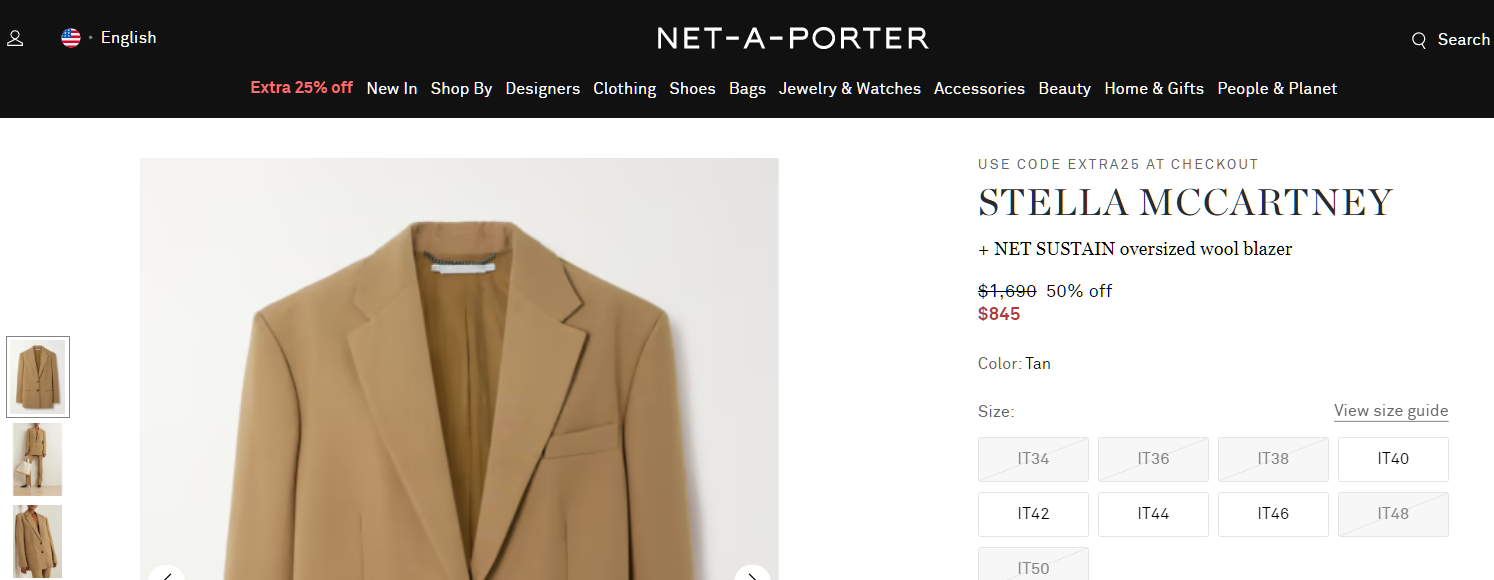Go to Jewelry & Watches
Screen dimensions: 1494x580
[849, 88]
